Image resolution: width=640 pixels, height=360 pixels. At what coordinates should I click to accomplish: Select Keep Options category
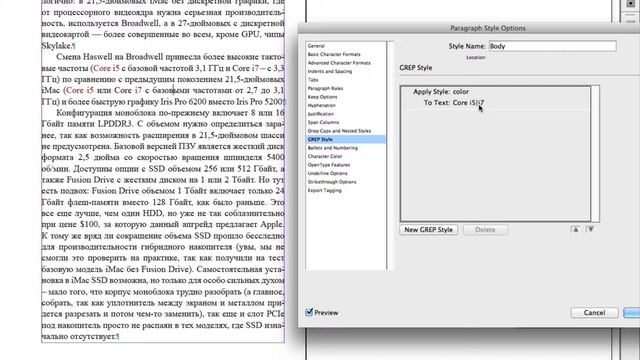point(322,97)
